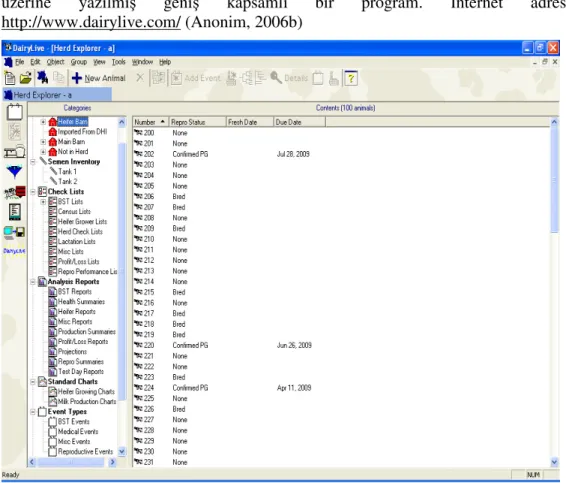Sort by the Repro Status column header
566x483 pixels.
tap(198, 122)
